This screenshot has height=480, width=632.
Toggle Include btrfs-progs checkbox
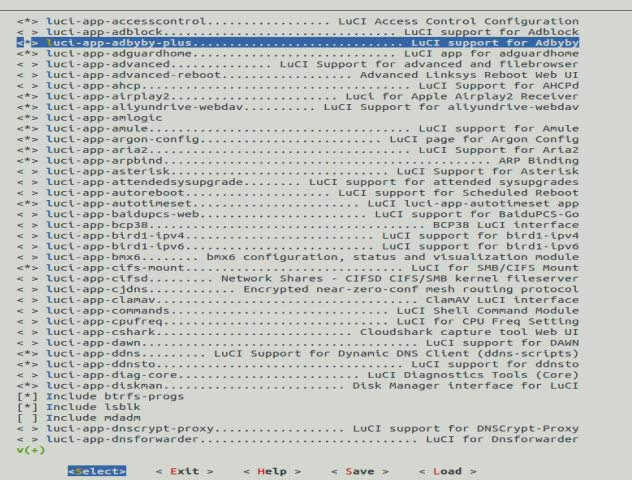click(27, 397)
